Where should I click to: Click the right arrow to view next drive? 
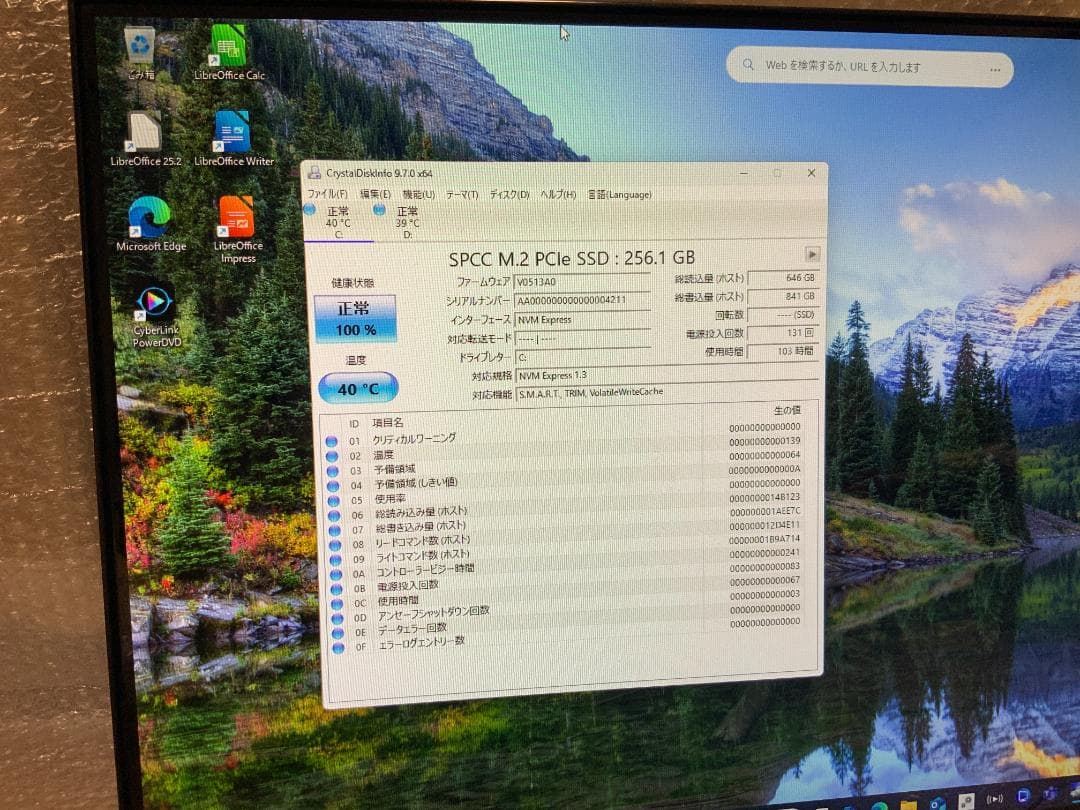pyautogui.click(x=812, y=255)
